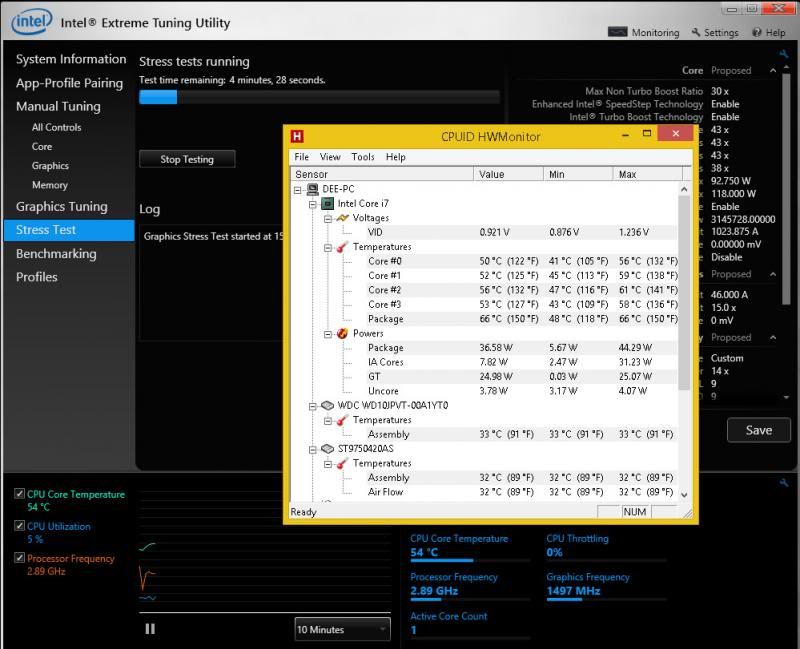Pause the monitoring graph

pos(150,629)
